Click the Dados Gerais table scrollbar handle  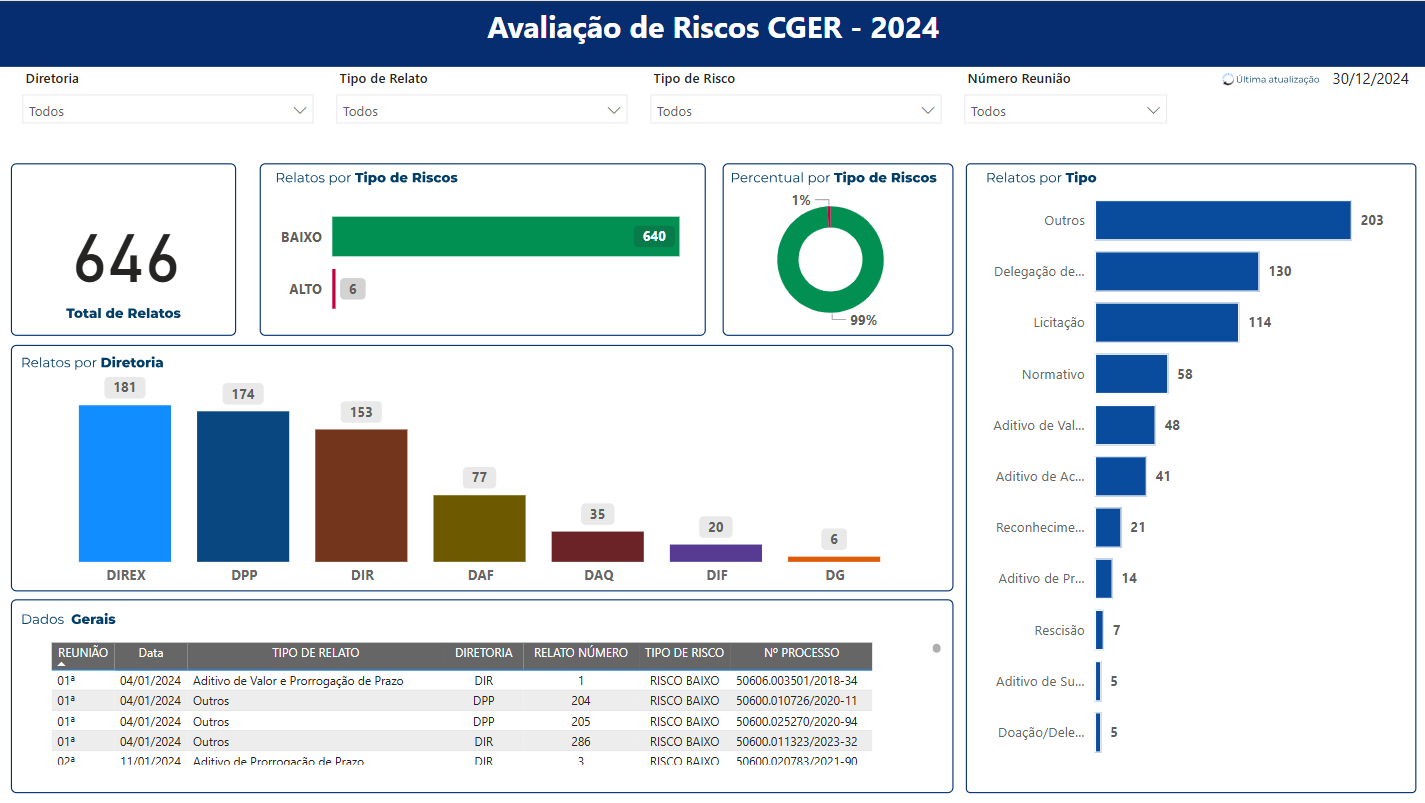(x=936, y=648)
